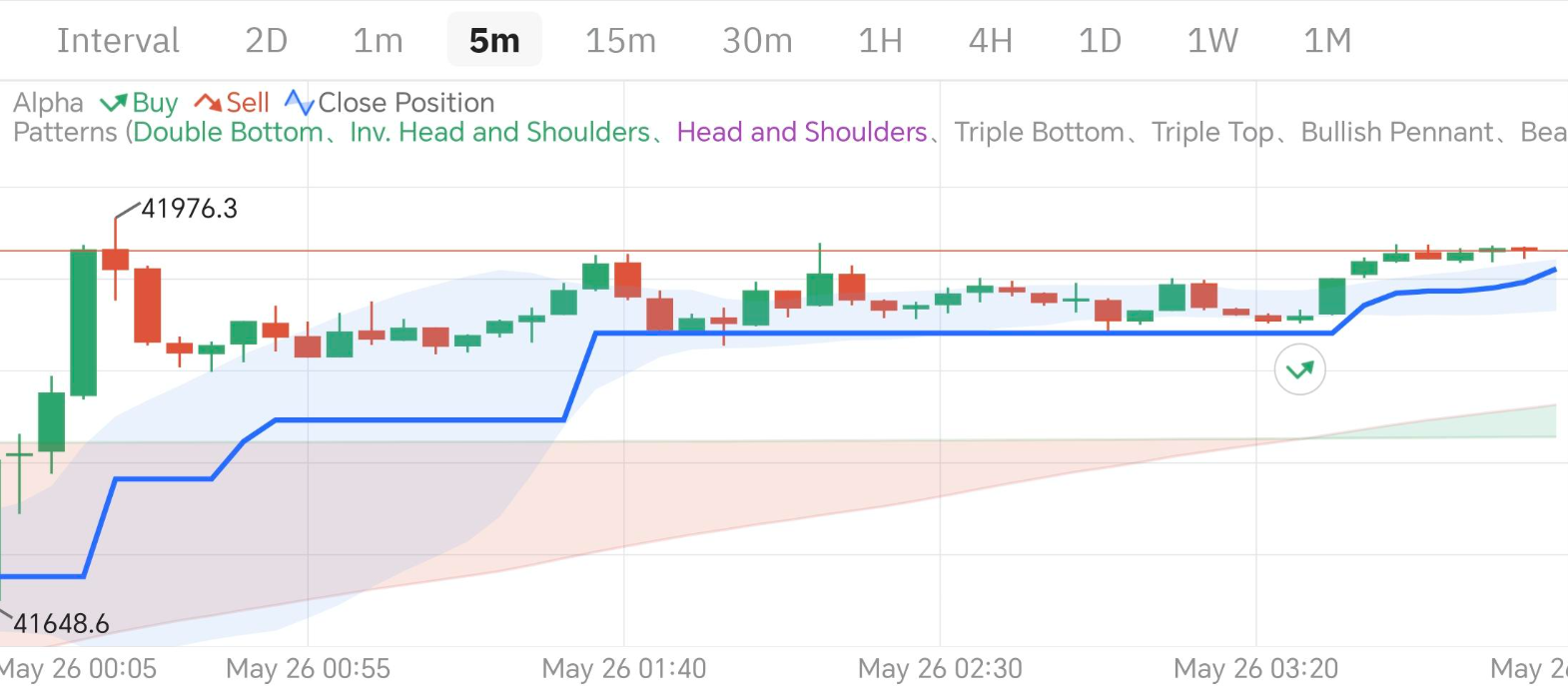Image resolution: width=1568 pixels, height=687 pixels.
Task: Switch chart to 30m interval
Action: pos(757,41)
